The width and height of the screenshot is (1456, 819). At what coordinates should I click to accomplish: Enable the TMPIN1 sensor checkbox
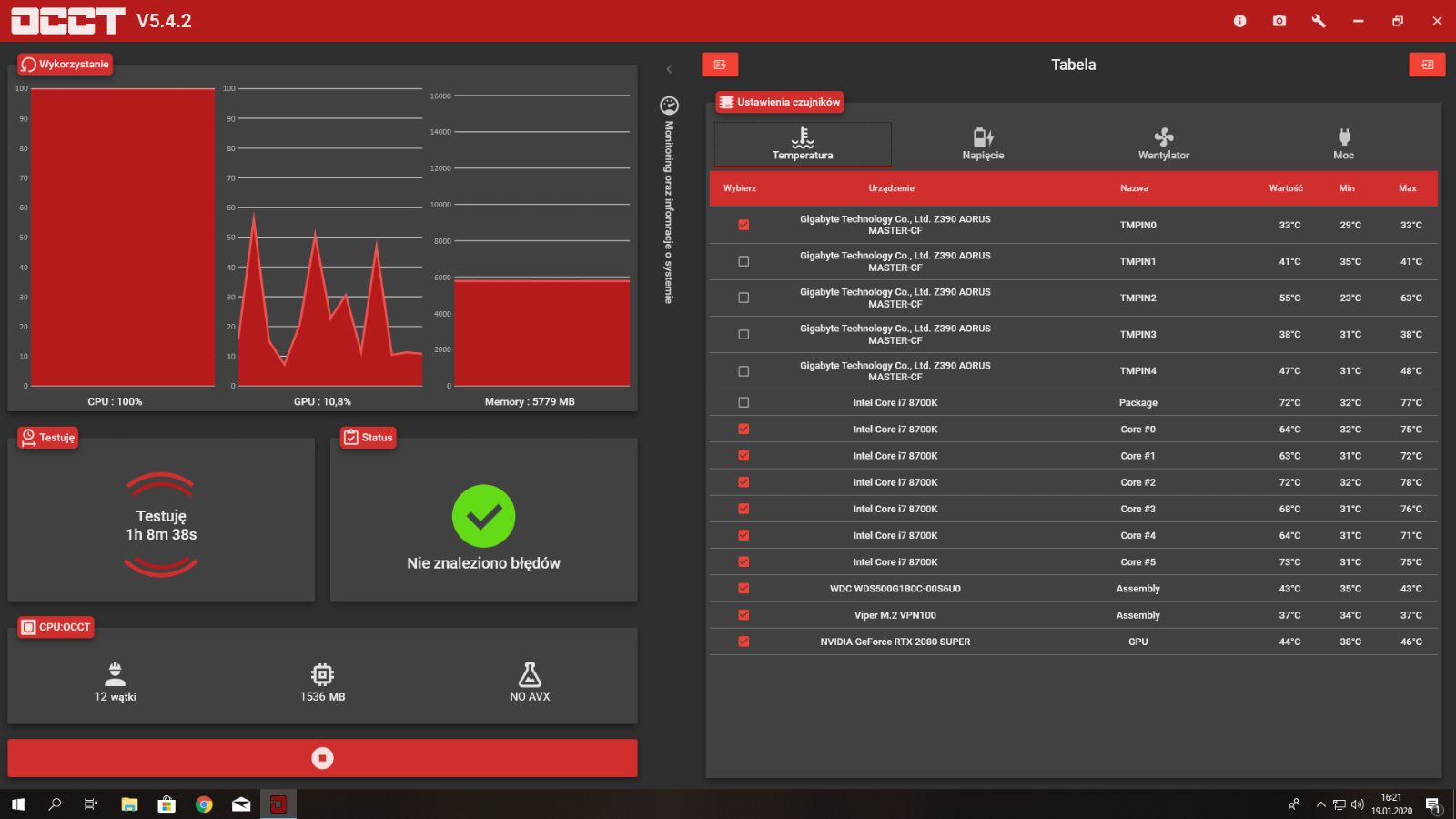pyautogui.click(x=743, y=261)
